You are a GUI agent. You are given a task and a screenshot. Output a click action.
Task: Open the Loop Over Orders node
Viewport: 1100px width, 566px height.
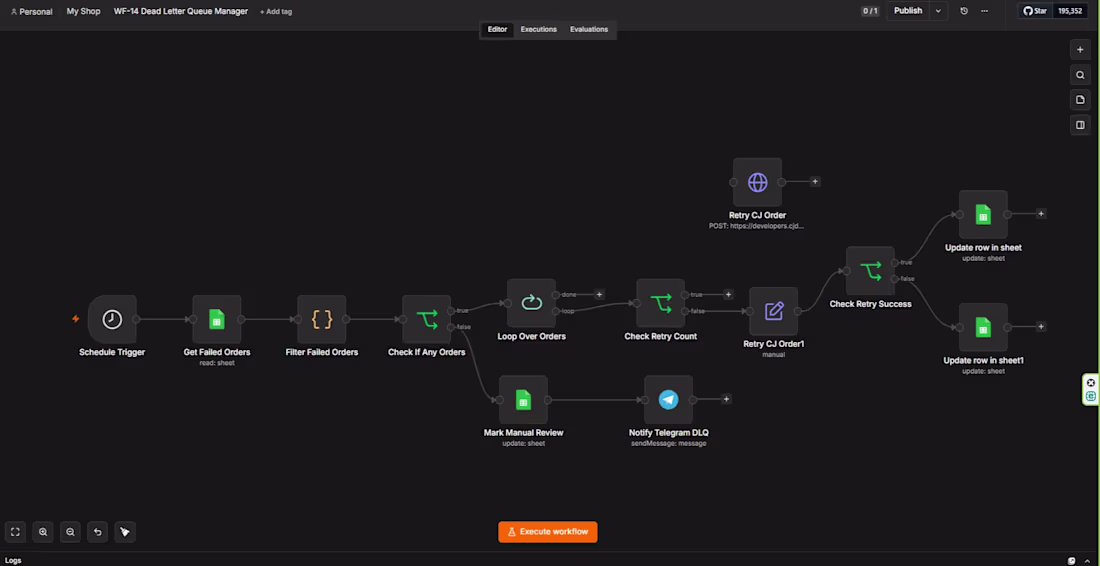531,303
